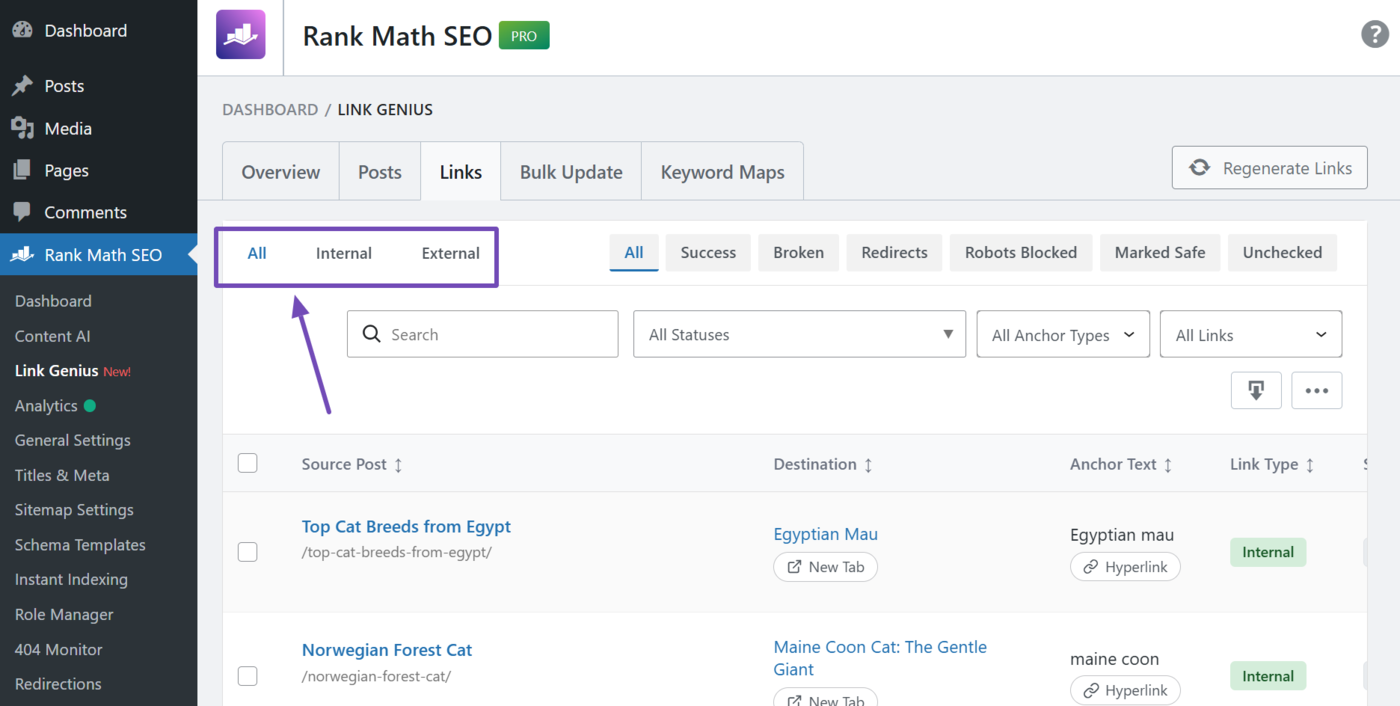Viewport: 1400px width, 706px height.
Task: Click the Regenerate Links button
Action: [x=1269, y=167]
